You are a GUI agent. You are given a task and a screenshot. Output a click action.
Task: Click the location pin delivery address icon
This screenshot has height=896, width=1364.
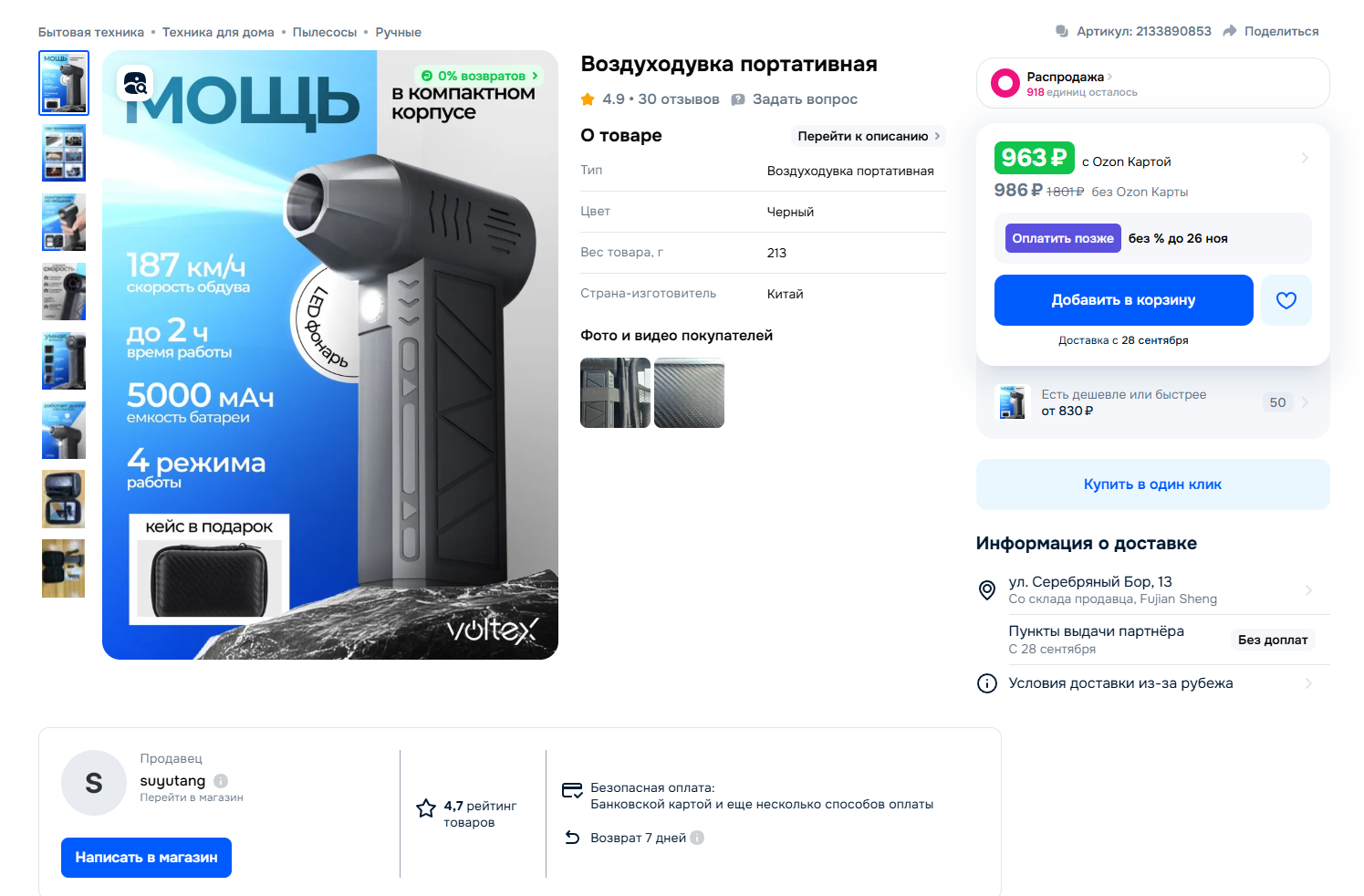point(987,589)
